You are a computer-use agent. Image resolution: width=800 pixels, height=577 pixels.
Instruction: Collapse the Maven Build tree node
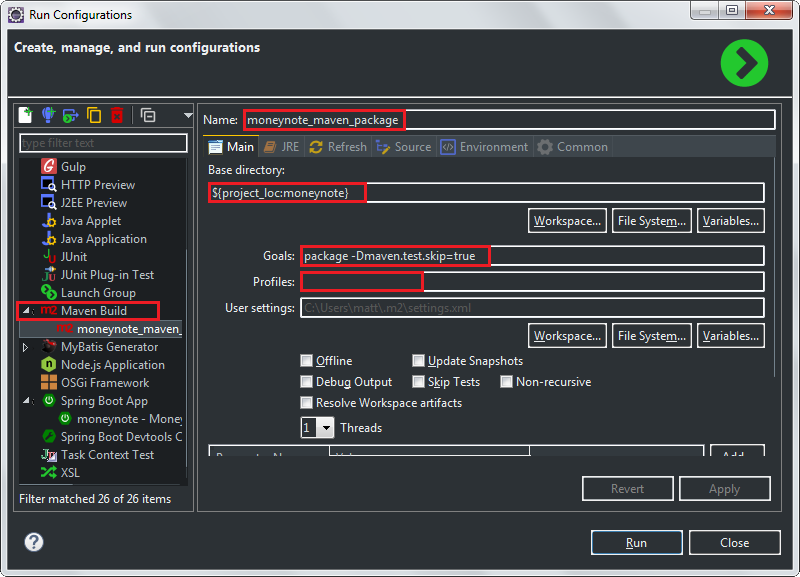point(26,311)
